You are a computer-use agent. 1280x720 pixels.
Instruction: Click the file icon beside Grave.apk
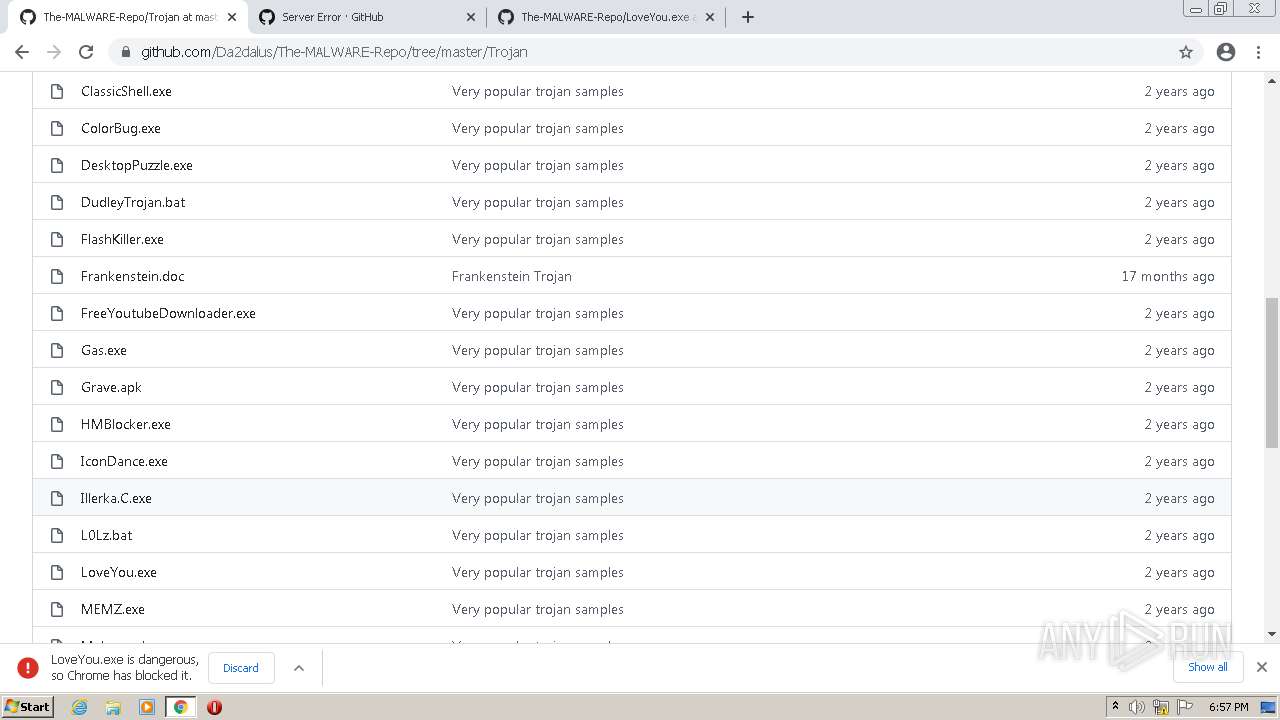click(57, 387)
